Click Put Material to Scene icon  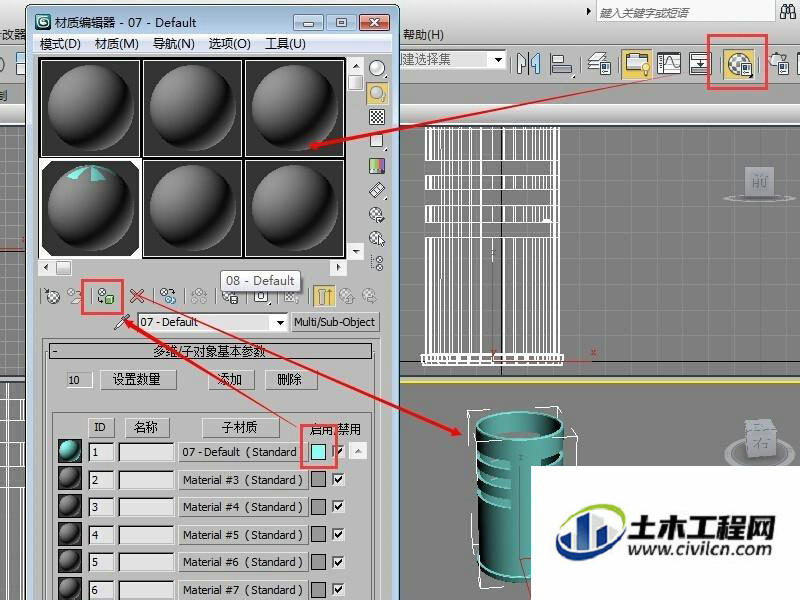76,296
